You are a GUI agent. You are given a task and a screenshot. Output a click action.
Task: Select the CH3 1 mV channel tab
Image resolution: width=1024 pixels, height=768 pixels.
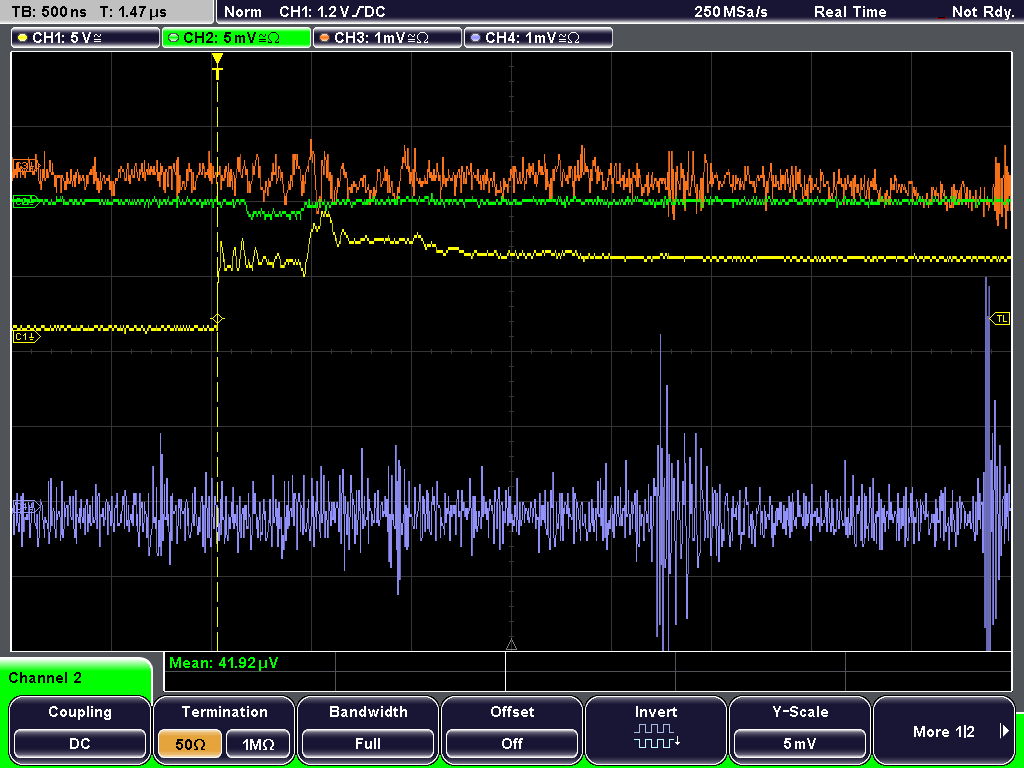click(x=387, y=38)
